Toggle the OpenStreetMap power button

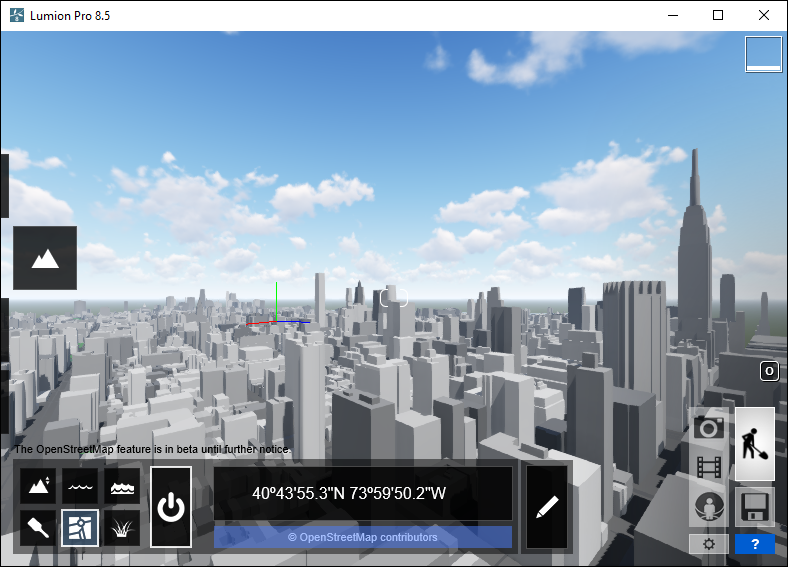[x=171, y=507]
